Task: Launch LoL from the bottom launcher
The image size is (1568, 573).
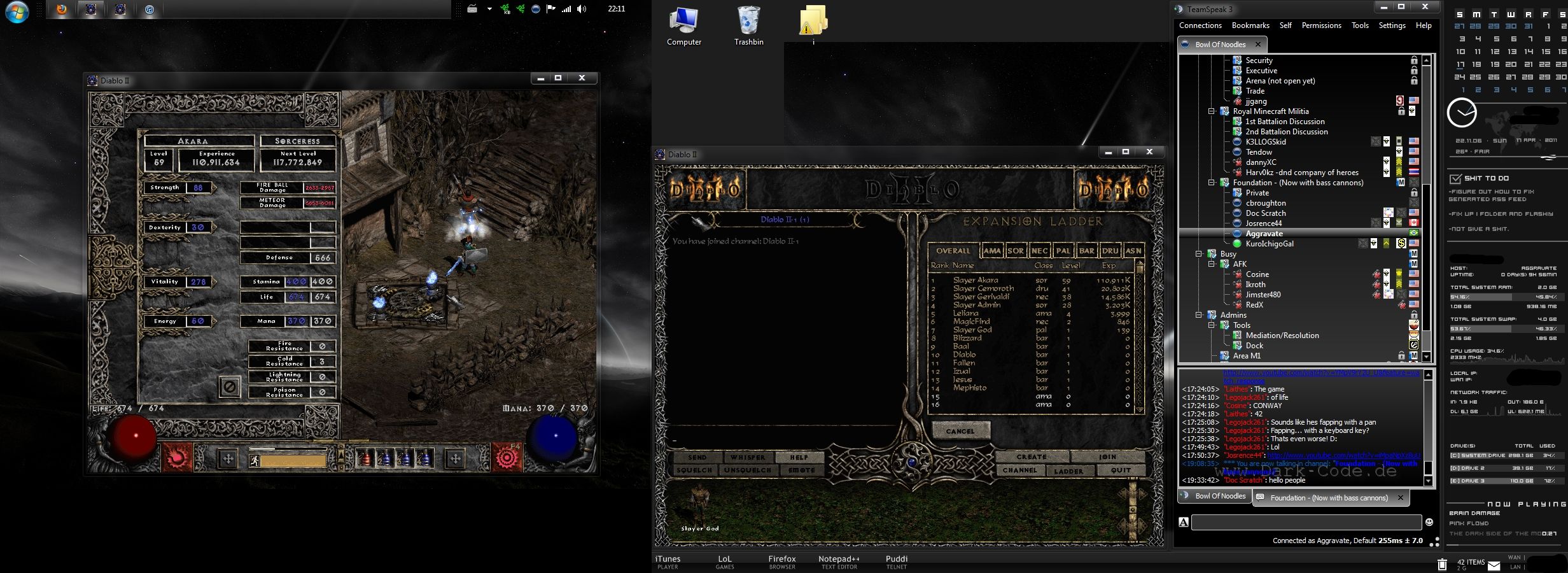Action: click(x=725, y=562)
